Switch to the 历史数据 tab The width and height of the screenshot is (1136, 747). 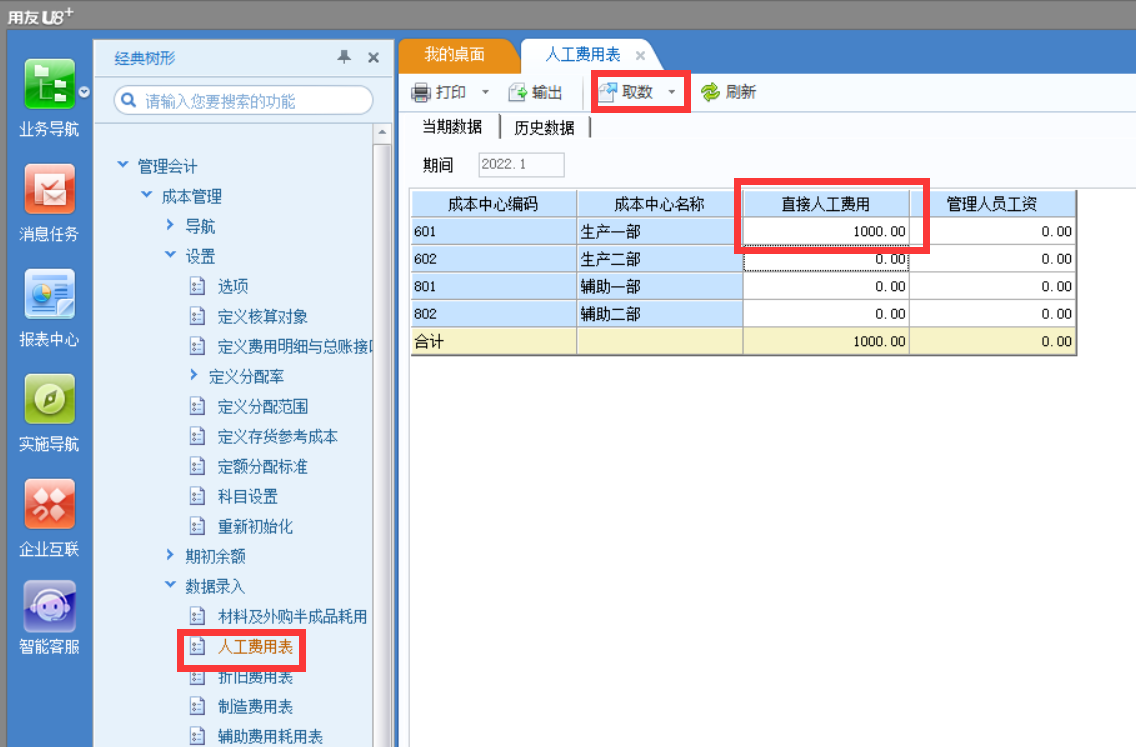pyautogui.click(x=544, y=128)
